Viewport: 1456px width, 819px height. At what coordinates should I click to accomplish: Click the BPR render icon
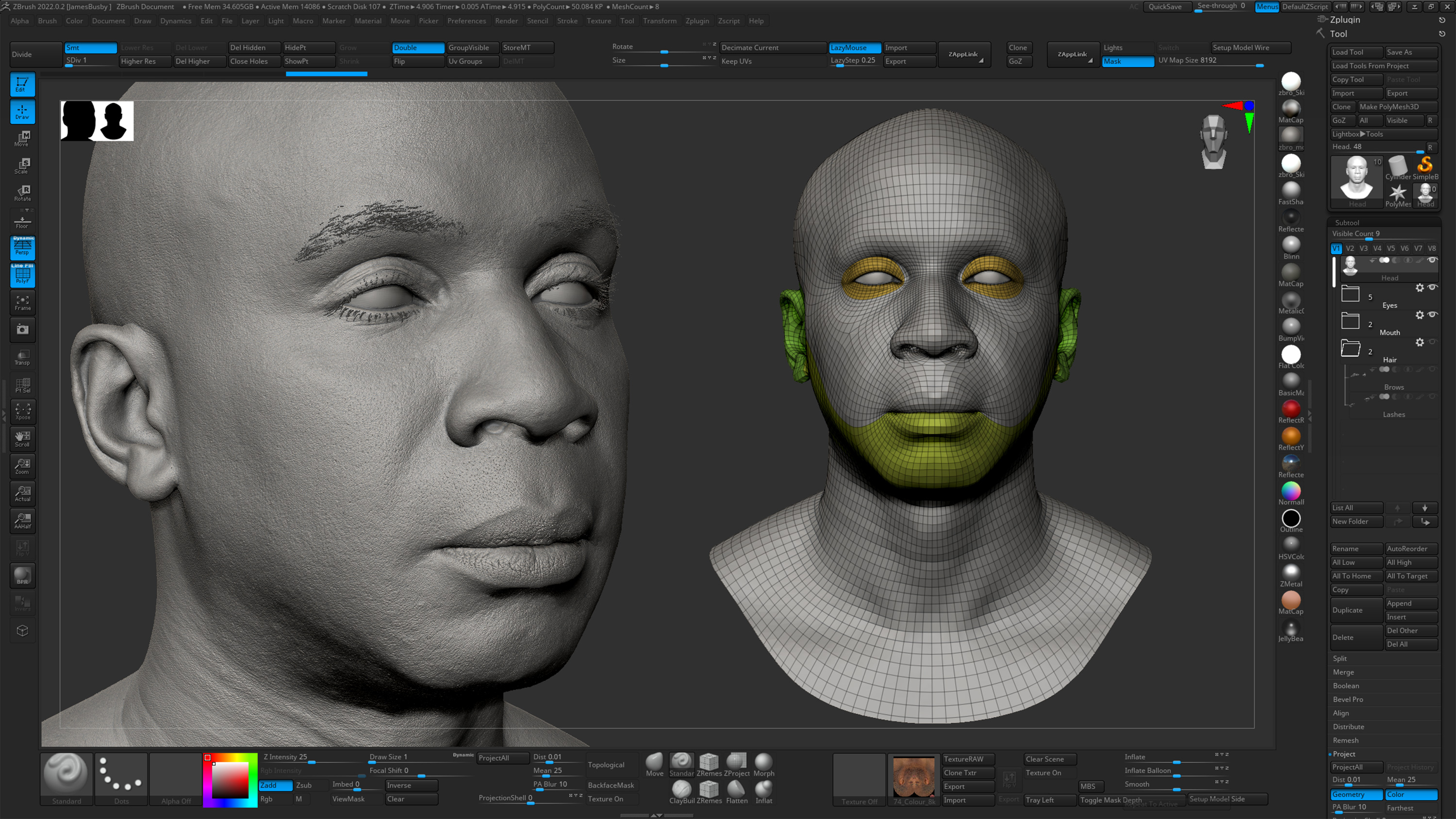click(23, 575)
